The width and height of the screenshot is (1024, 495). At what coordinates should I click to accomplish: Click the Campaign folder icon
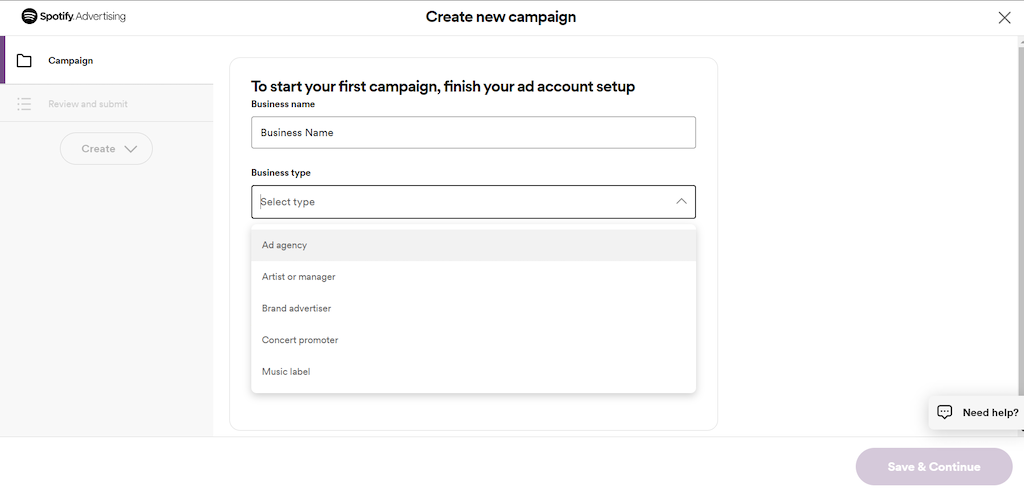24,61
